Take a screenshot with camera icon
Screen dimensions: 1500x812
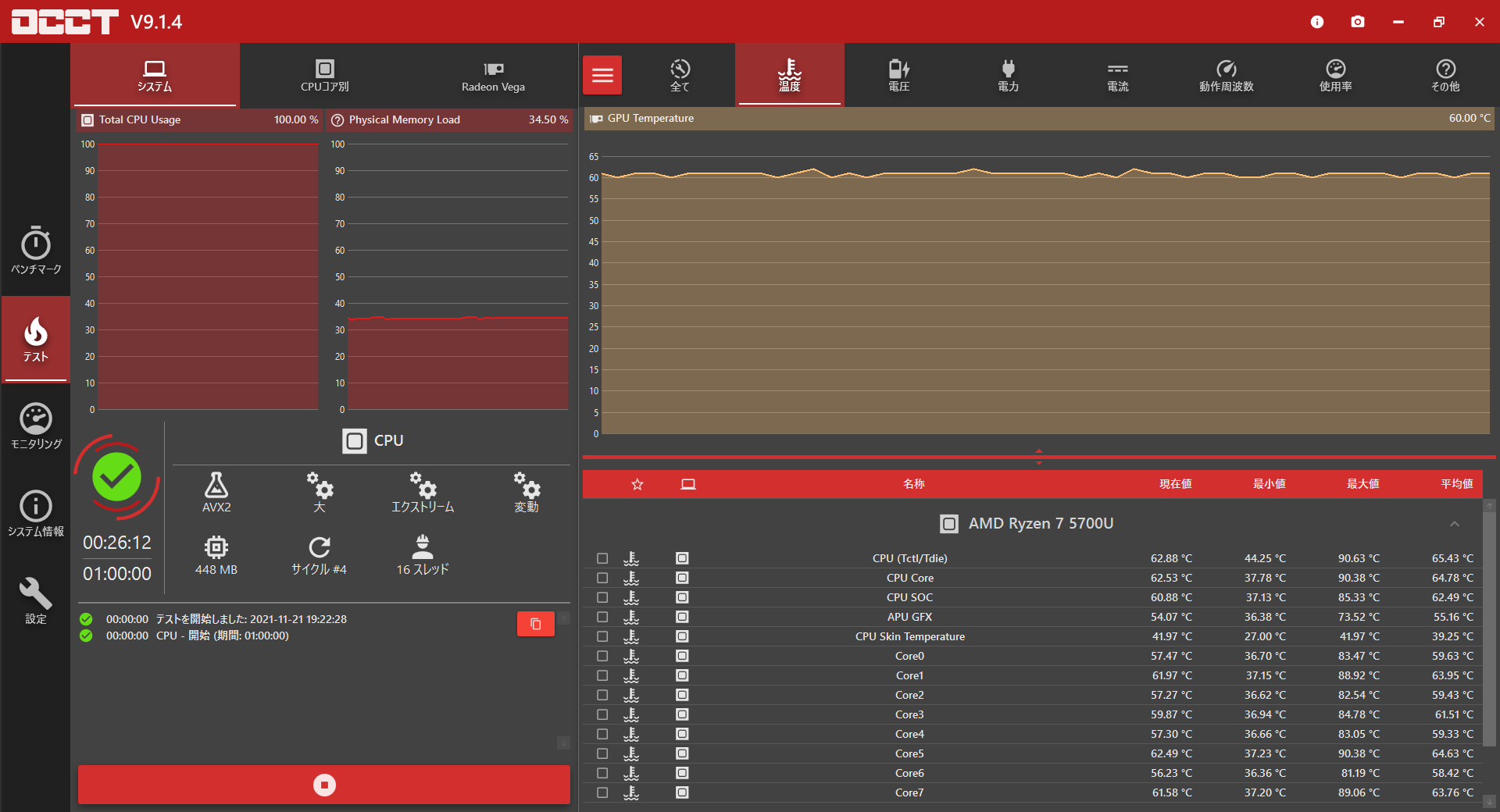pos(1358,22)
